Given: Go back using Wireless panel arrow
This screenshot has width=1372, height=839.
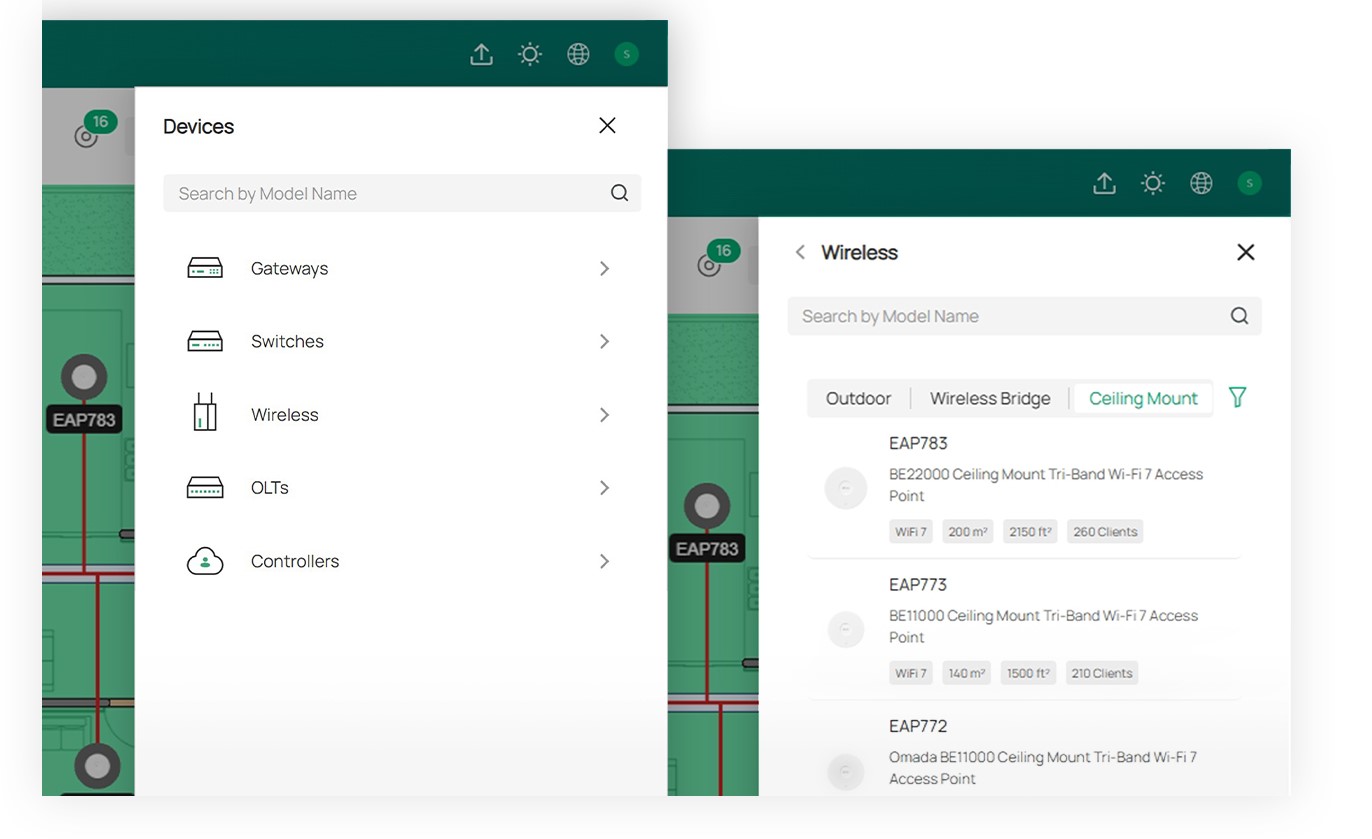Looking at the screenshot, I should (800, 252).
